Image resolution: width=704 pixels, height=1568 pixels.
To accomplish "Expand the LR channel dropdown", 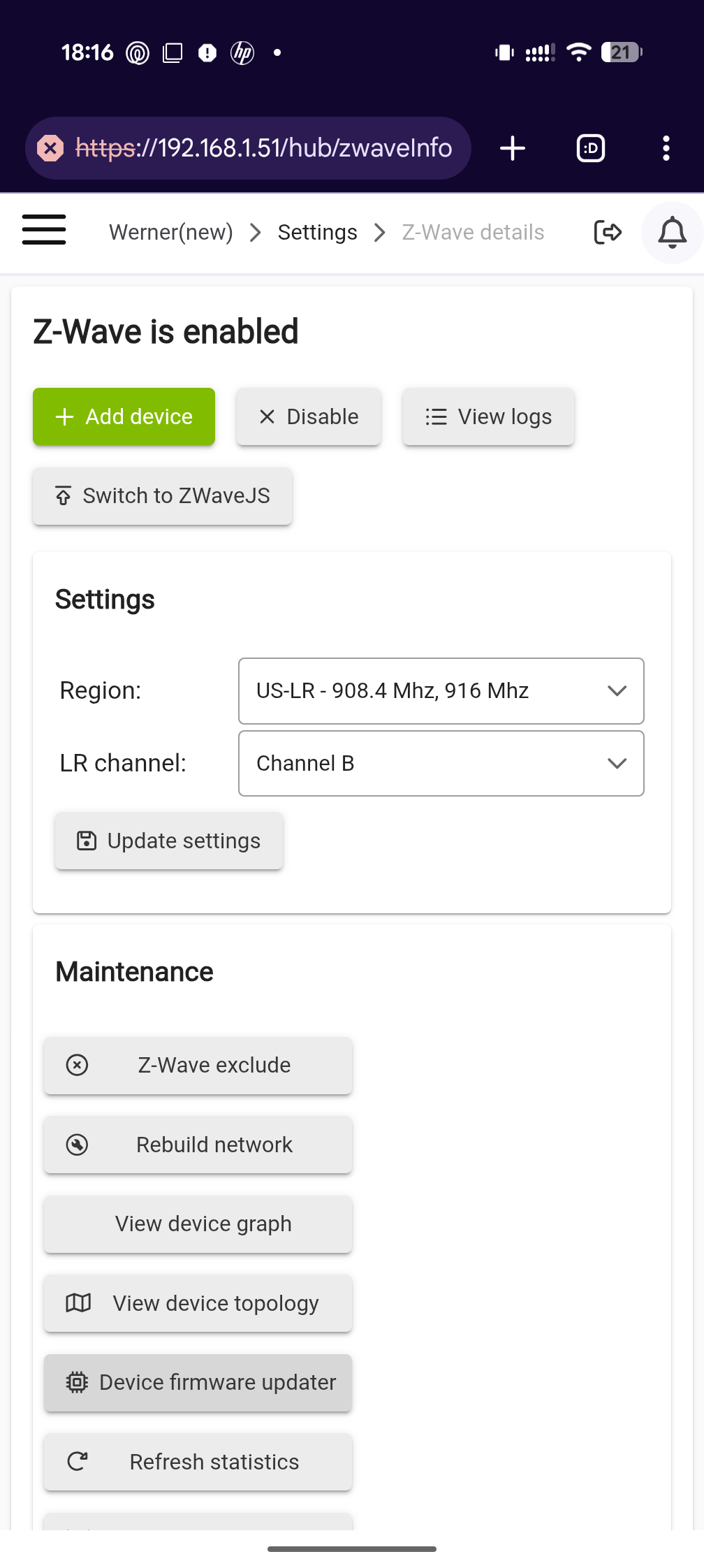I will point(441,764).
